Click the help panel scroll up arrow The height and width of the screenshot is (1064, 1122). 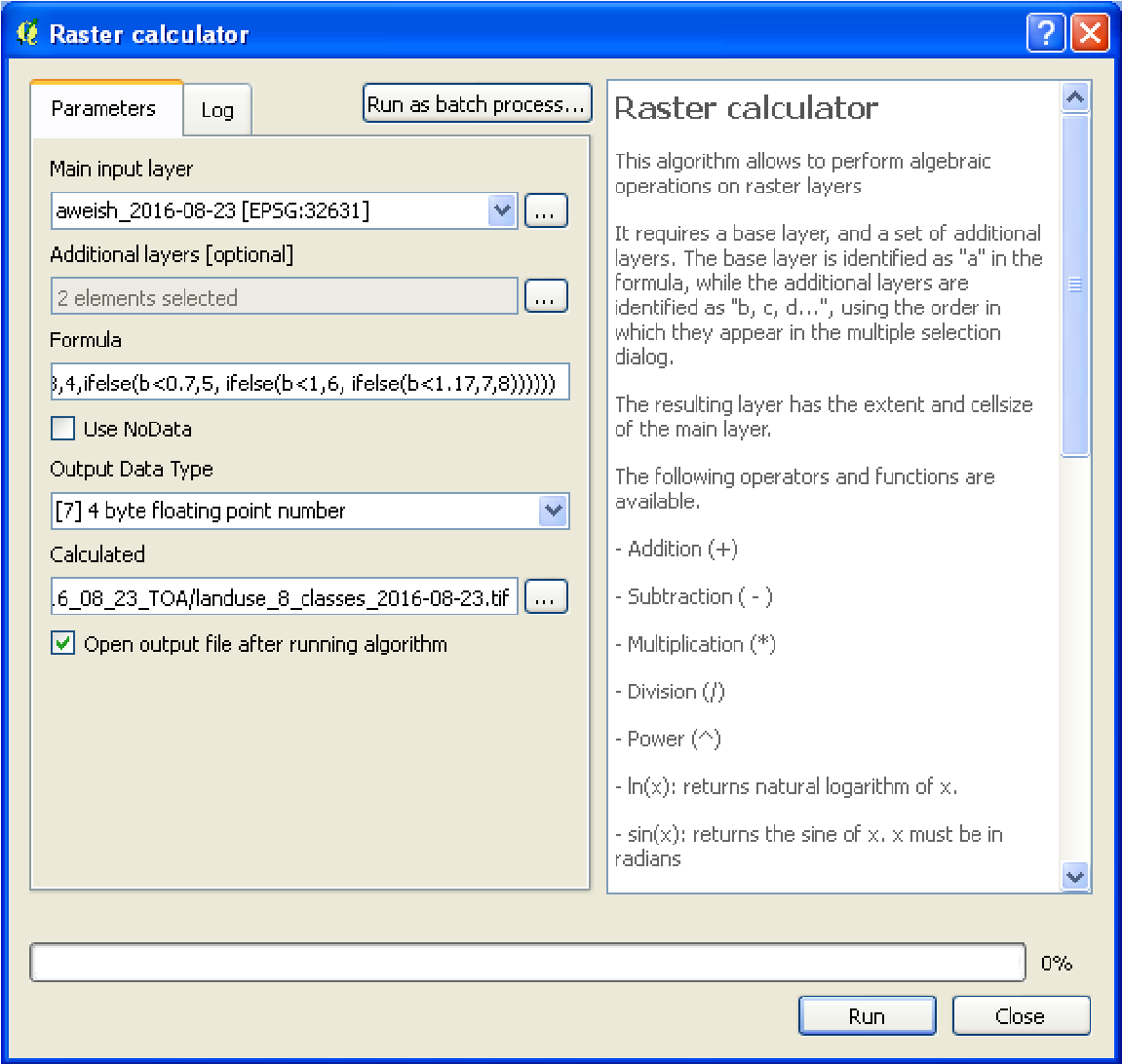[x=1075, y=97]
